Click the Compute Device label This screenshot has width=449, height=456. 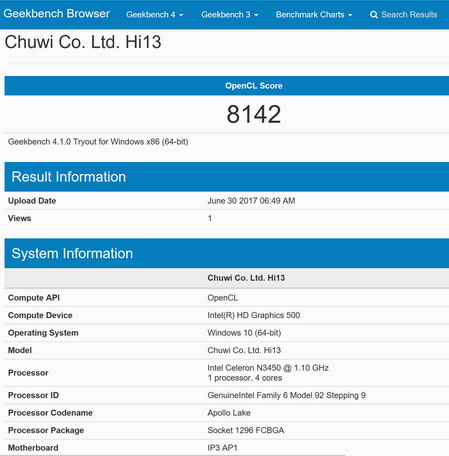[40, 315]
